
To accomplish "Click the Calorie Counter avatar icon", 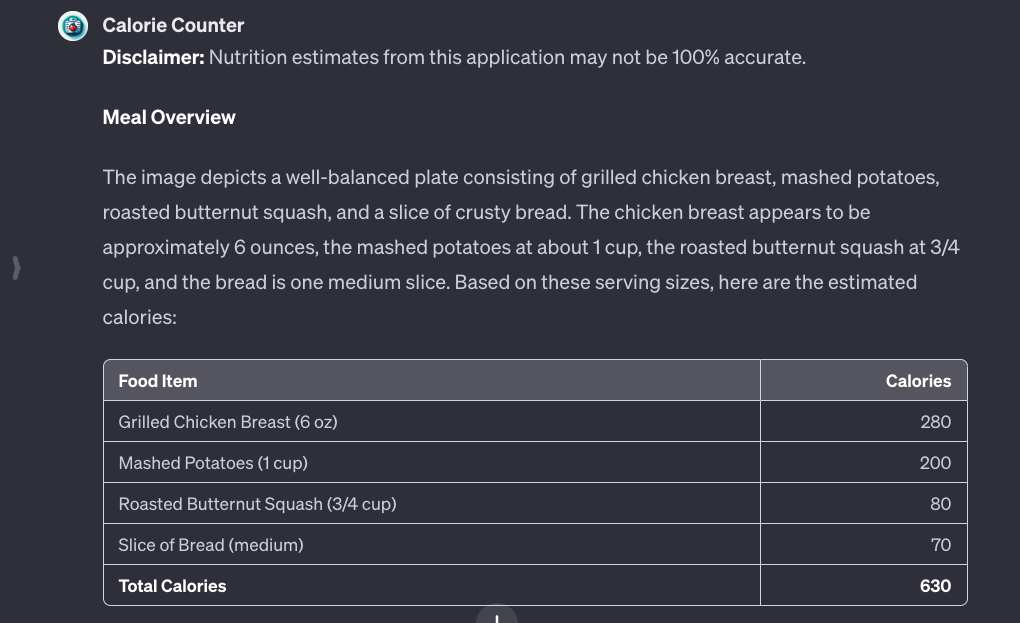I will (x=73, y=26).
